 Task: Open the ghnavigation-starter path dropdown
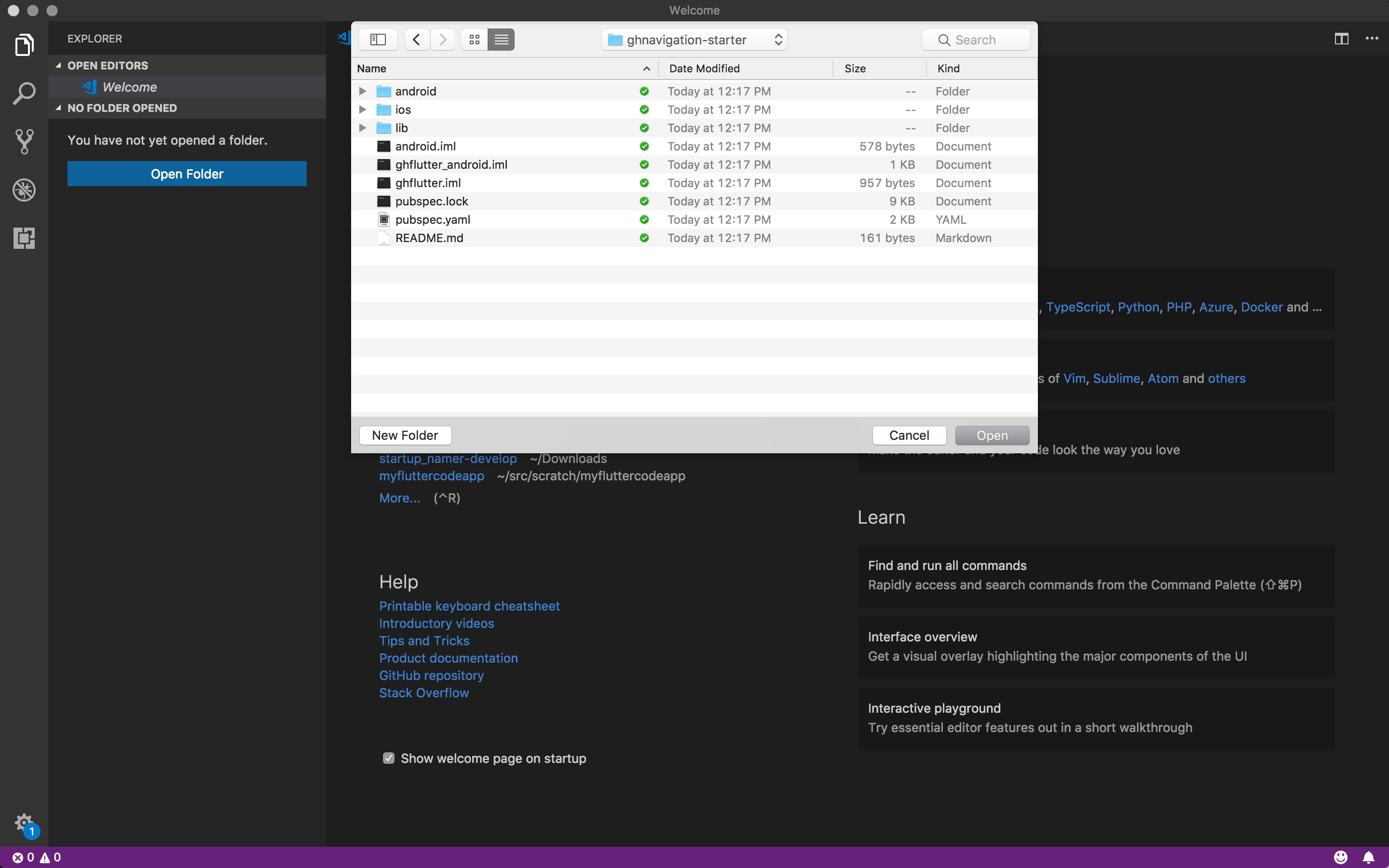tap(694, 40)
